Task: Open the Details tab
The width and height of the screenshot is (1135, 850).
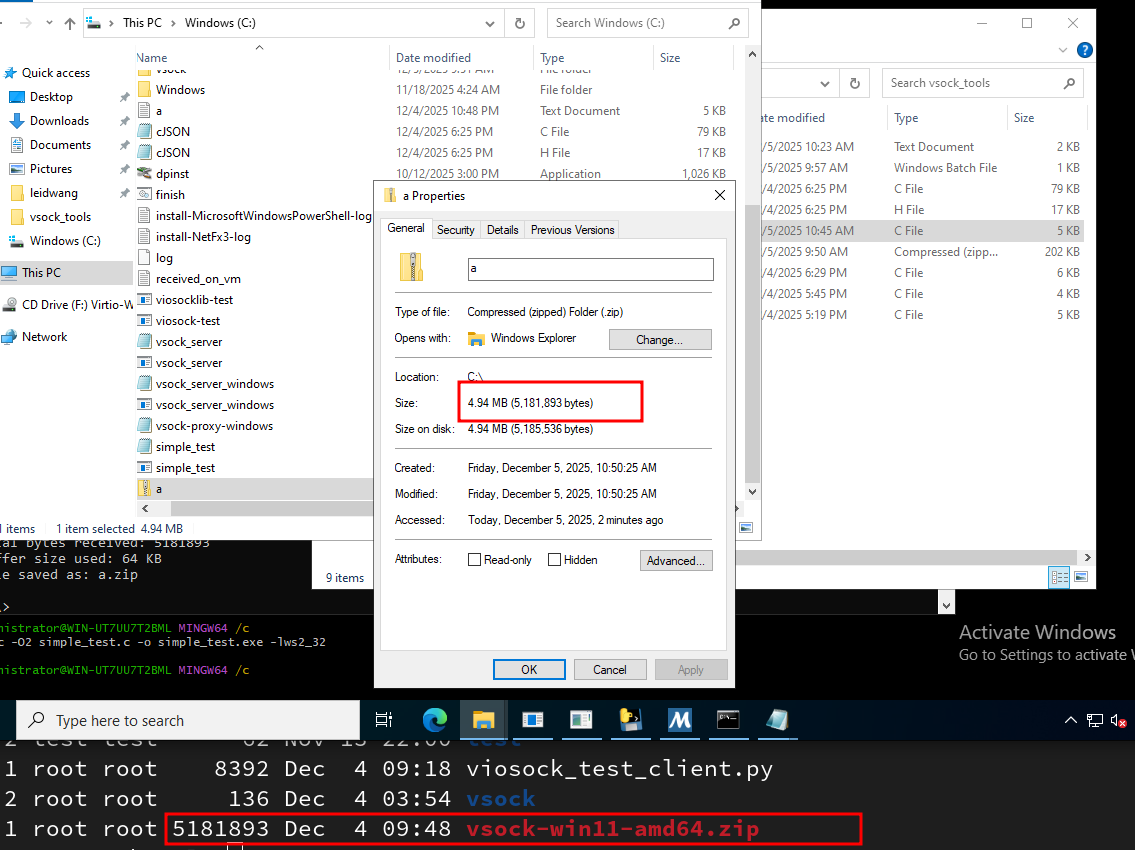Action: click(502, 230)
